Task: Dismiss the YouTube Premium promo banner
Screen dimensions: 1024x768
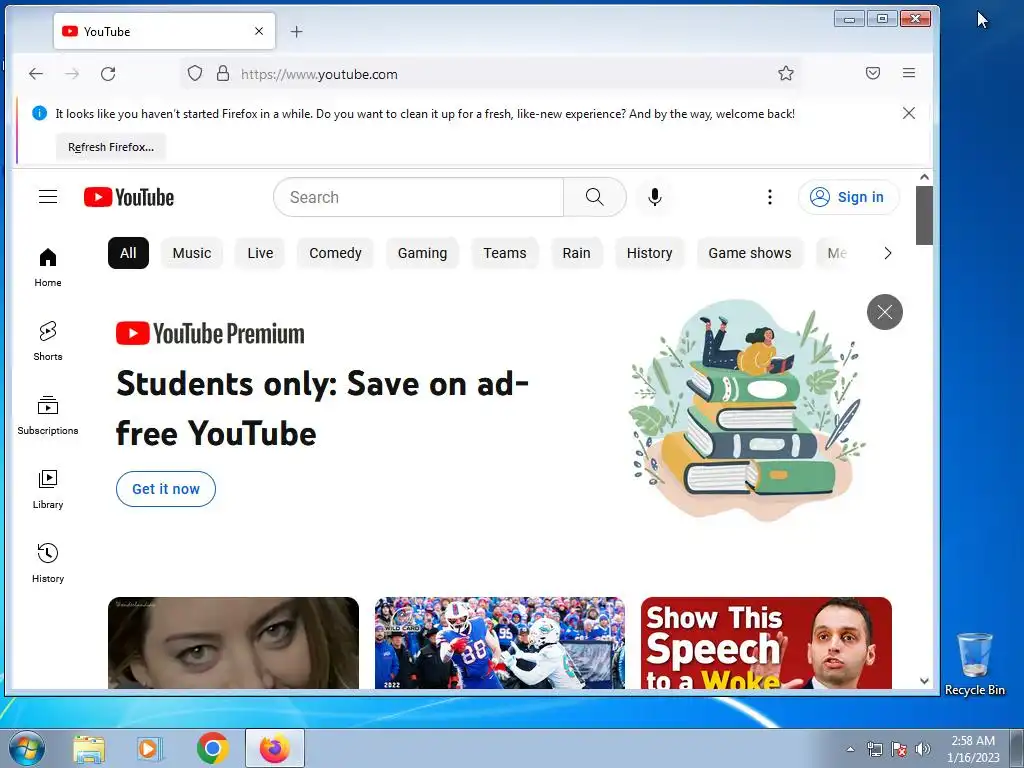Action: coord(884,312)
